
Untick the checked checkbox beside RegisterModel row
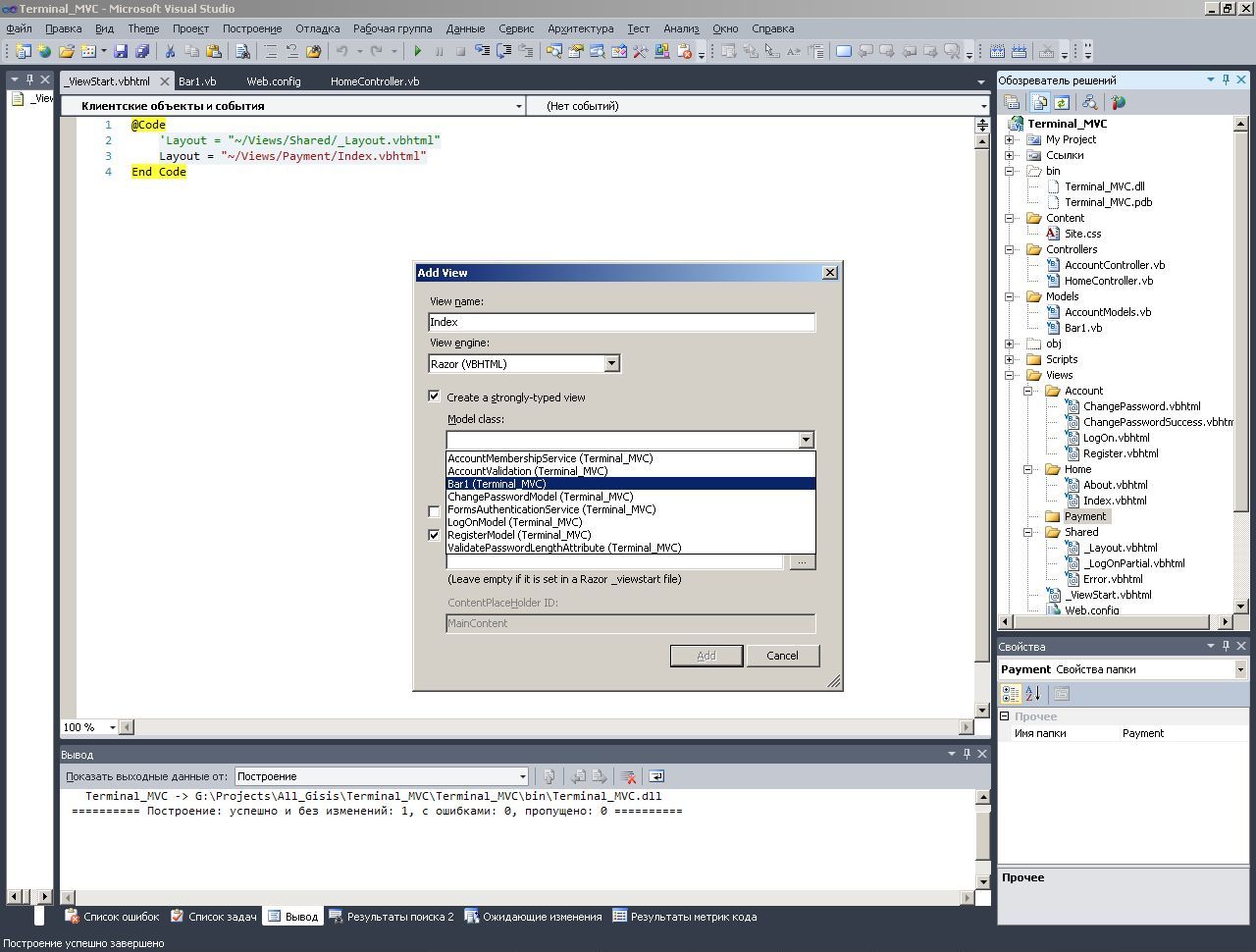coord(434,535)
